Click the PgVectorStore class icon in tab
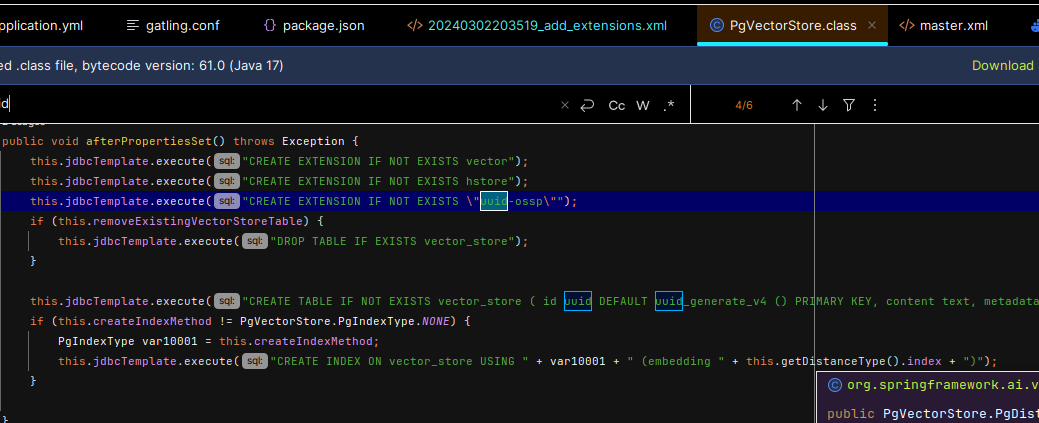Viewport: 1039px width, 423px height. point(716,25)
